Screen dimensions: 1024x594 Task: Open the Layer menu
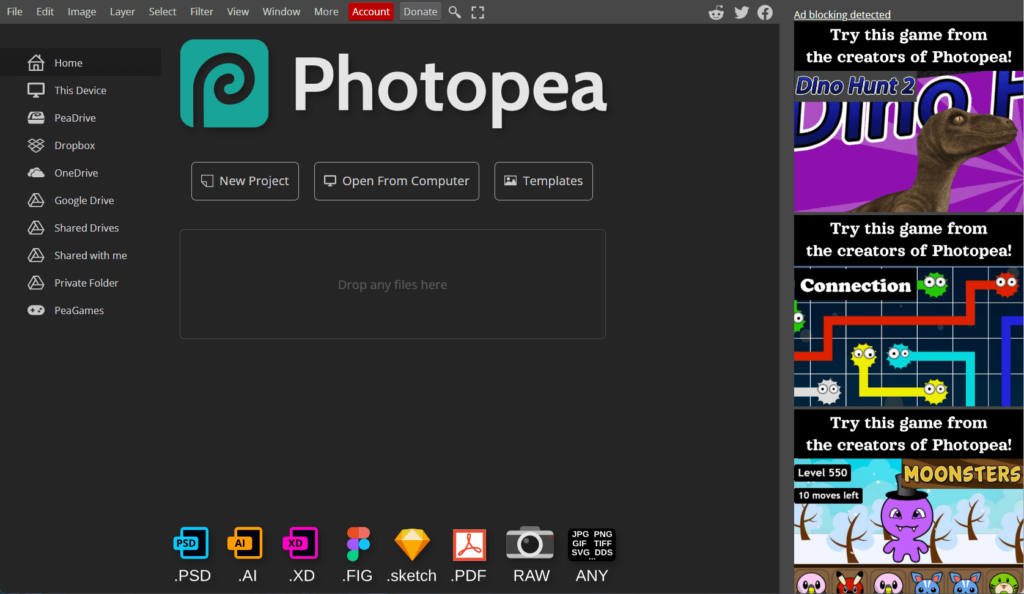coord(122,12)
